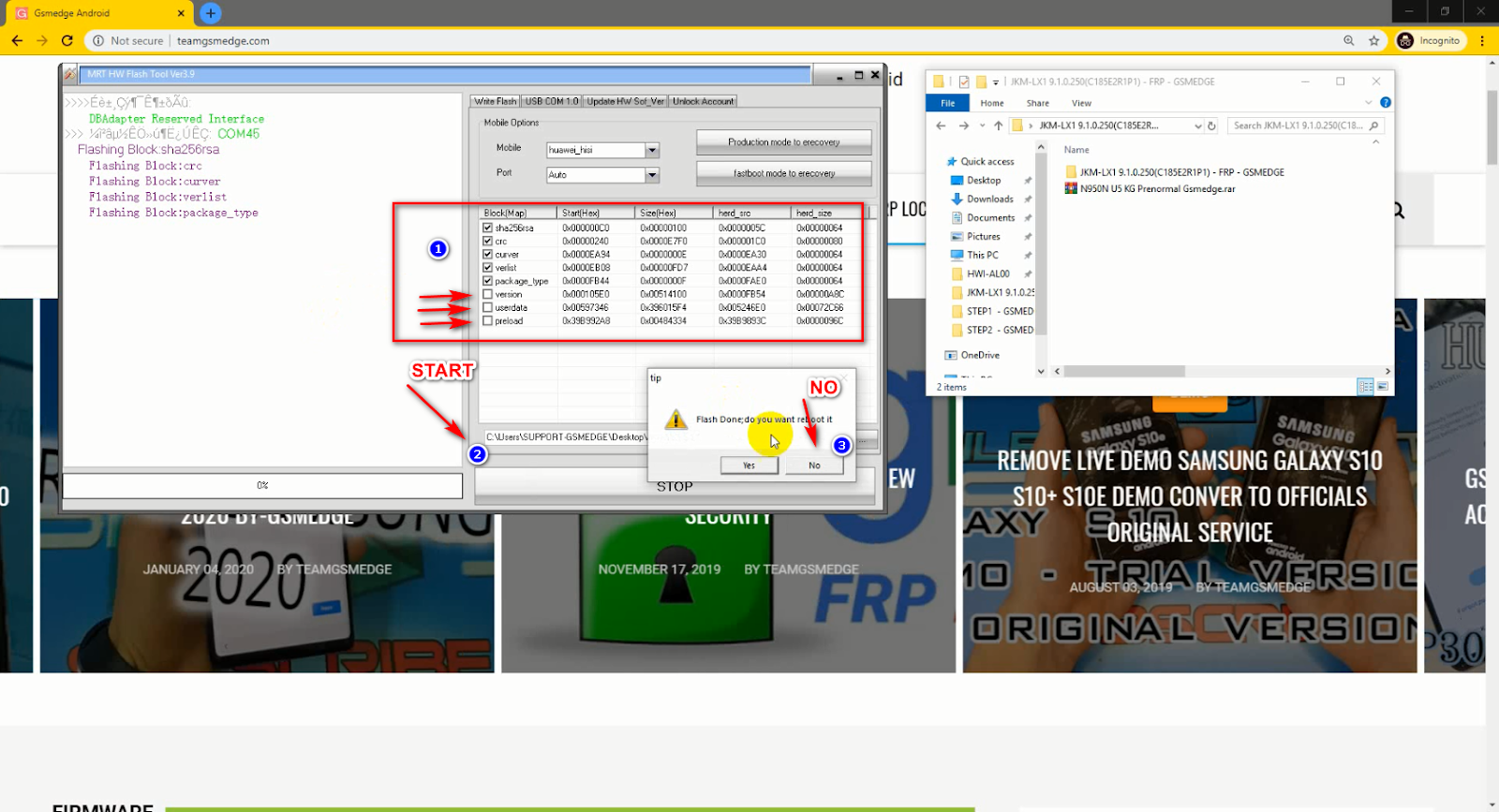
Task: Uncheck the curver block
Action: click(x=487, y=254)
